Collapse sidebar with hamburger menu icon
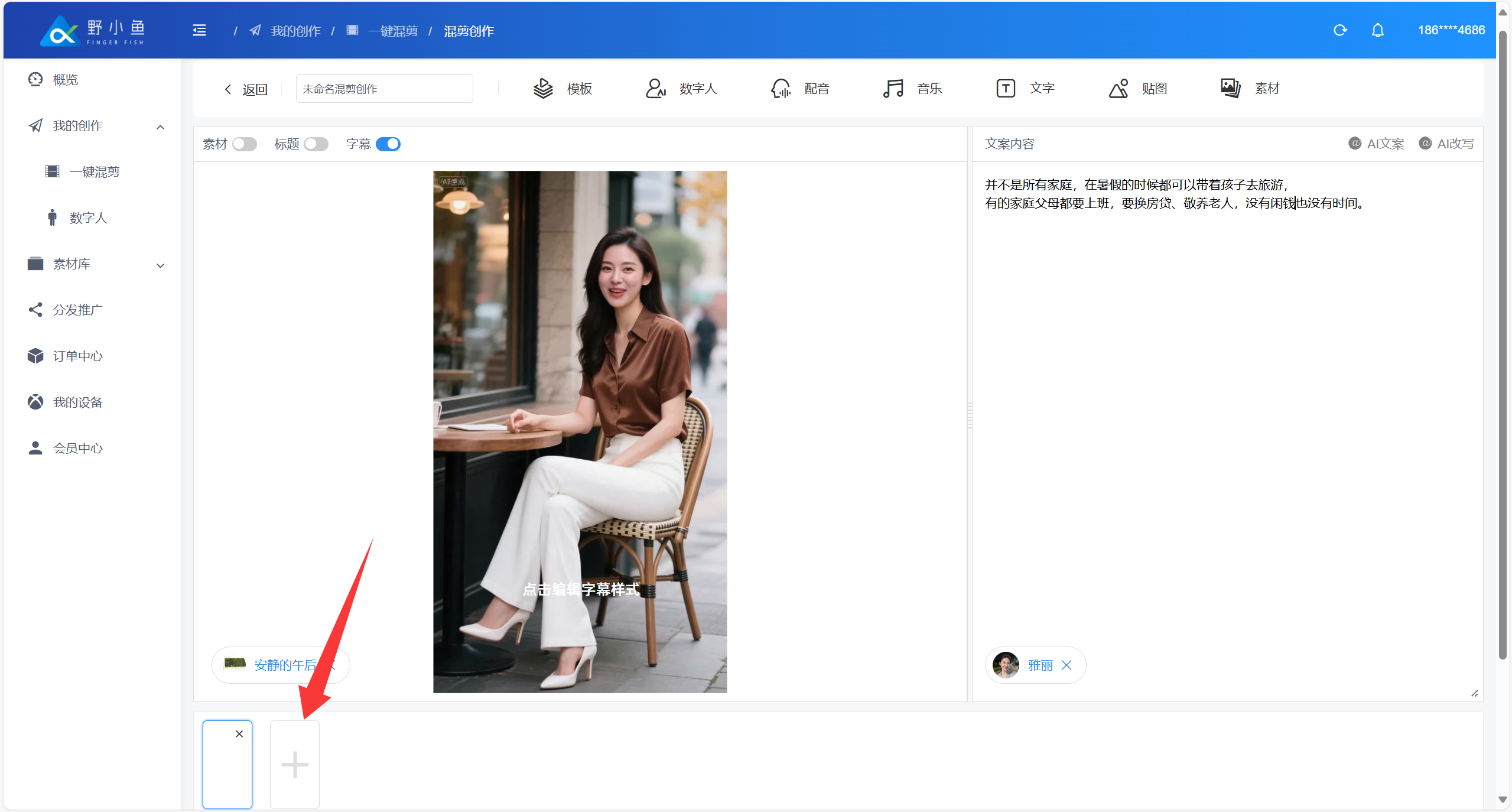The width and height of the screenshot is (1512, 812). 199,30
